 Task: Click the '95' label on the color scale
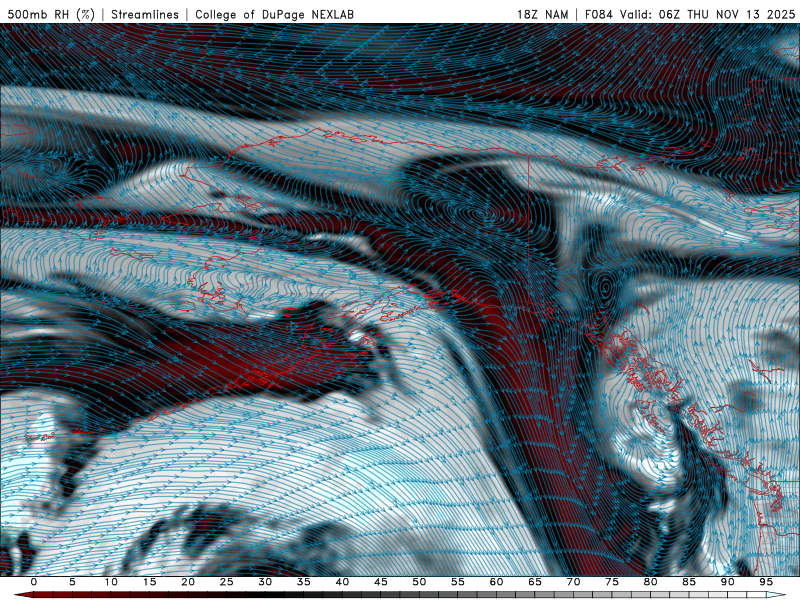[x=766, y=582]
